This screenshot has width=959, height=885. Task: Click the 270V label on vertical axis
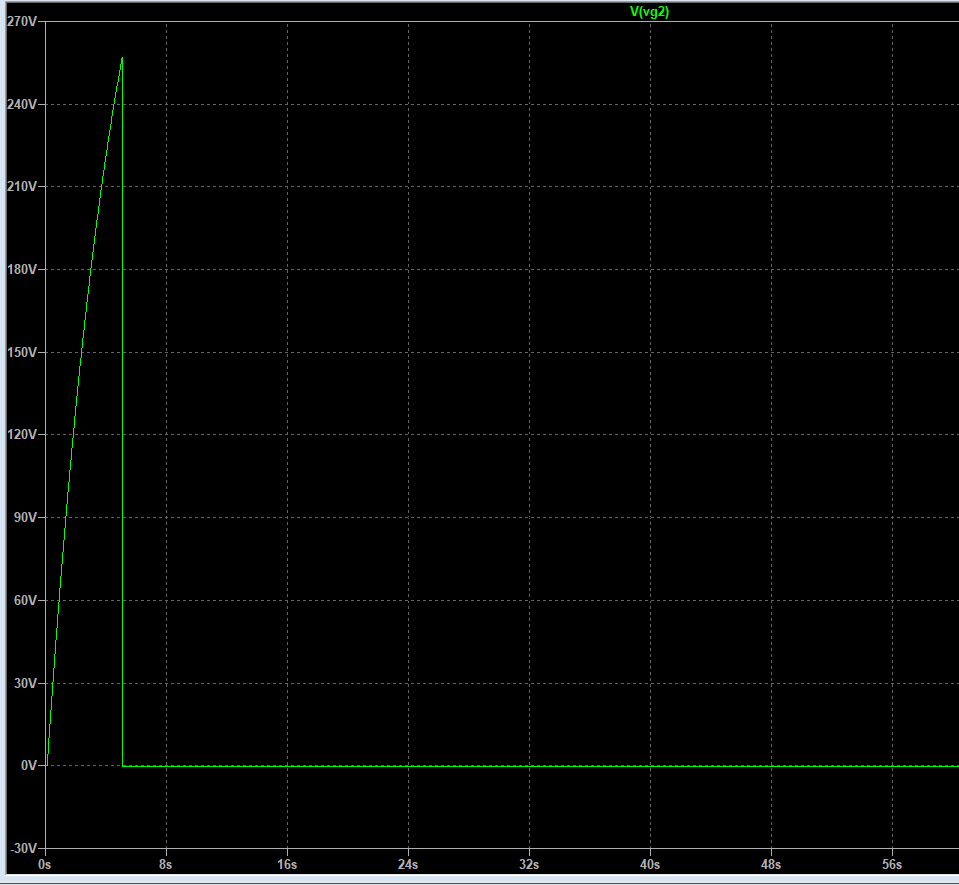[x=21, y=21]
